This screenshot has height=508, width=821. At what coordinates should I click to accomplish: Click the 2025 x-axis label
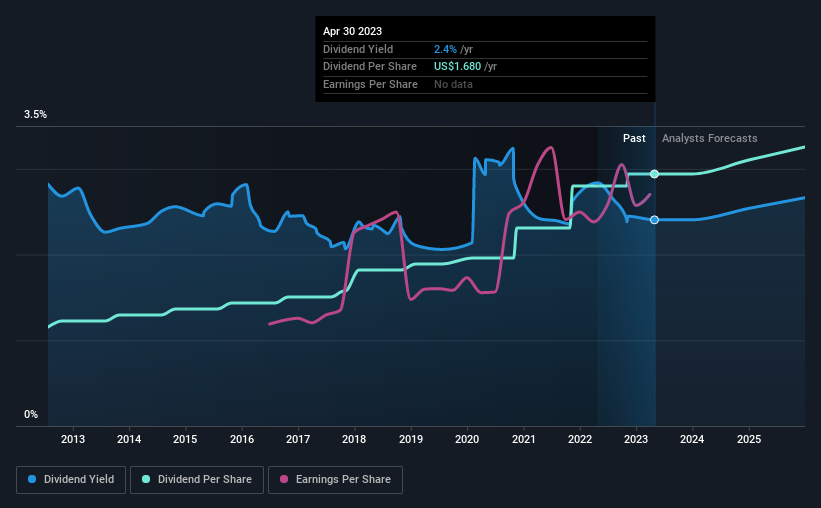749,439
